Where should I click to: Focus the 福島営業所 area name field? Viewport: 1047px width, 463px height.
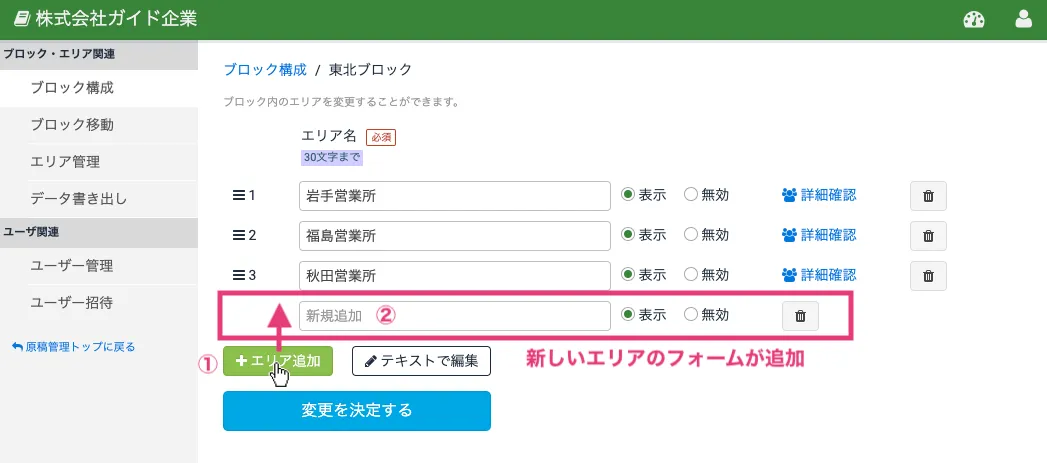click(x=455, y=236)
